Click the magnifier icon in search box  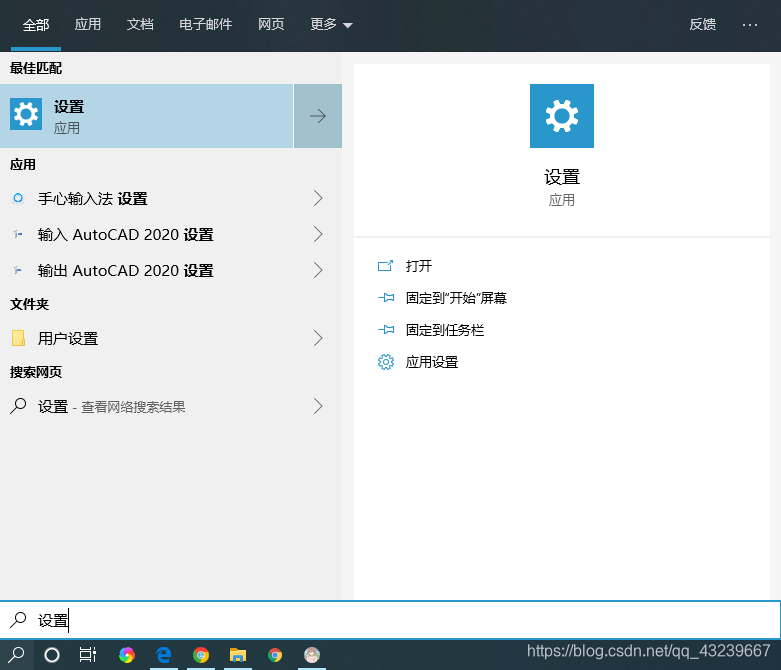tap(18, 620)
